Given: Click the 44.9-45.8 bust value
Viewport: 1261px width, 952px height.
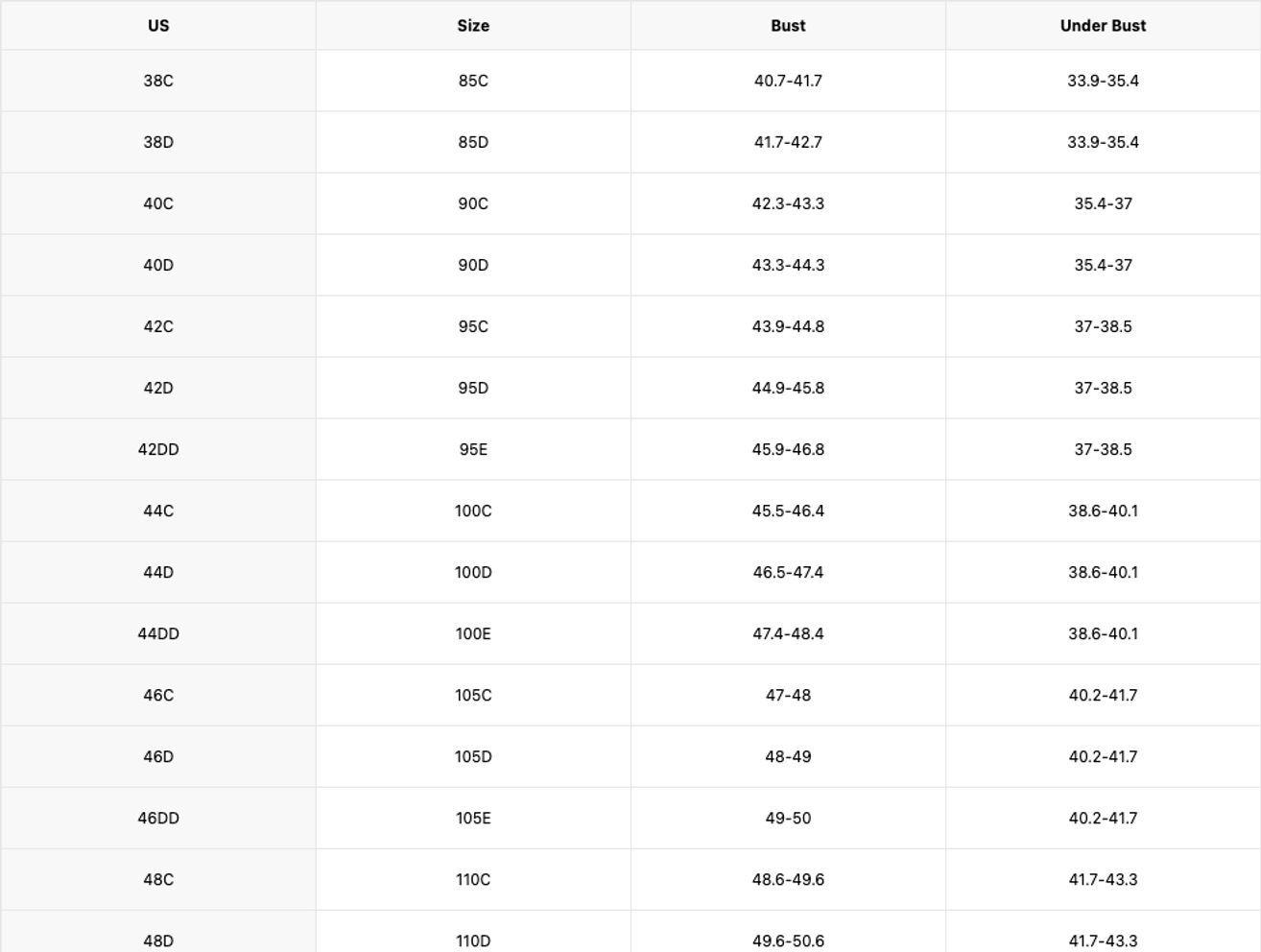Looking at the screenshot, I should pos(788,388).
